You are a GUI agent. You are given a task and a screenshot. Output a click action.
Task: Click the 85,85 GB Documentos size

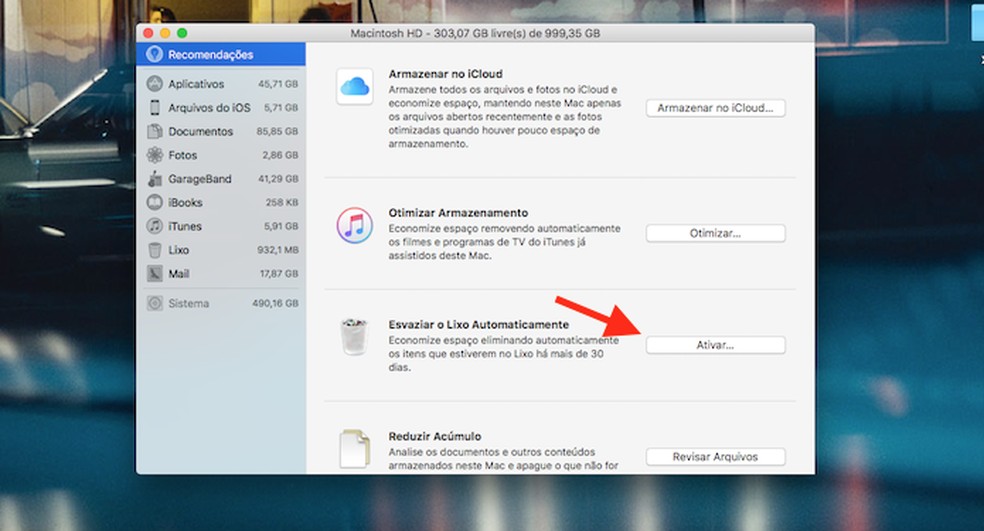[x=277, y=132]
